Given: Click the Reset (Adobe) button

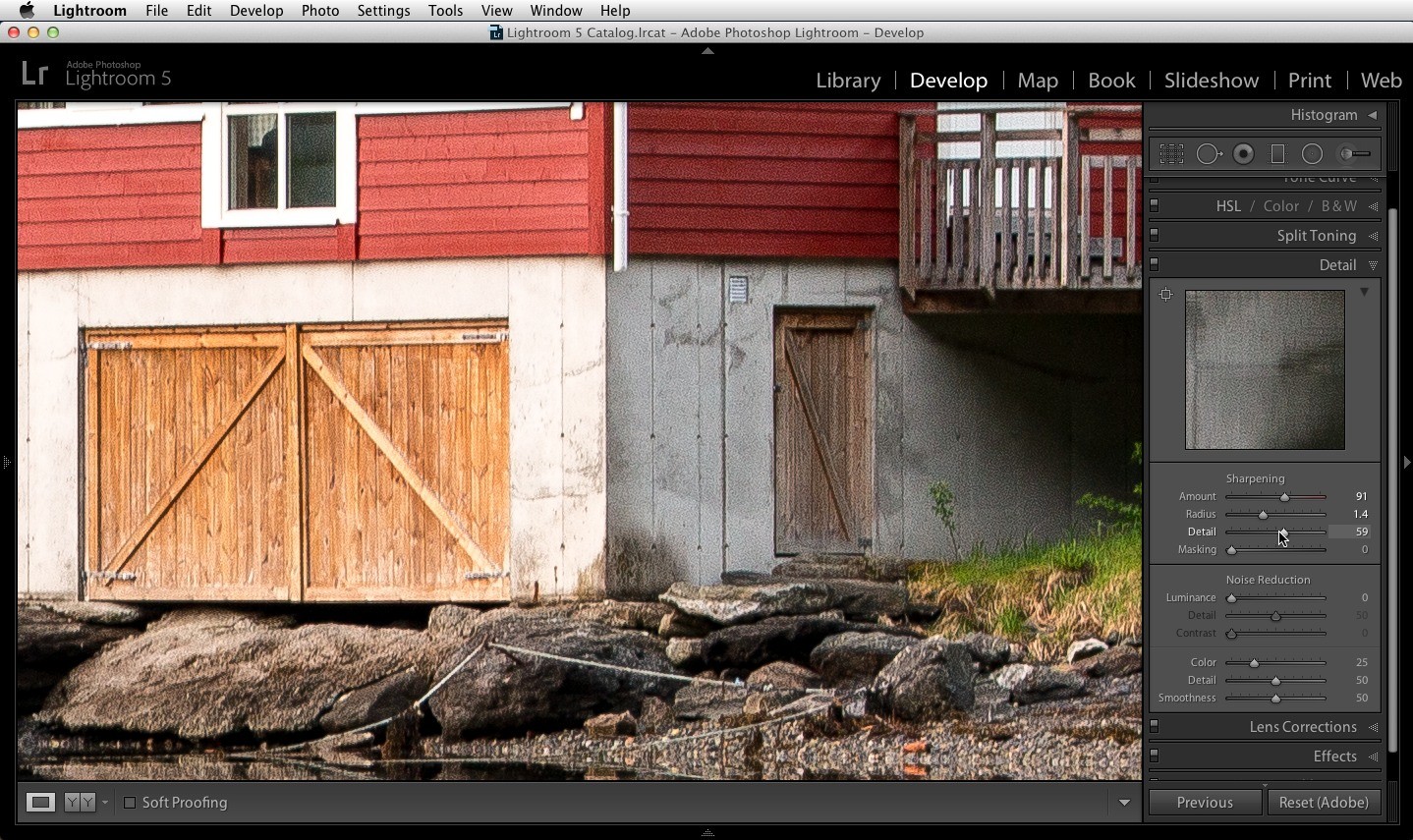Looking at the screenshot, I should click(x=1324, y=803).
